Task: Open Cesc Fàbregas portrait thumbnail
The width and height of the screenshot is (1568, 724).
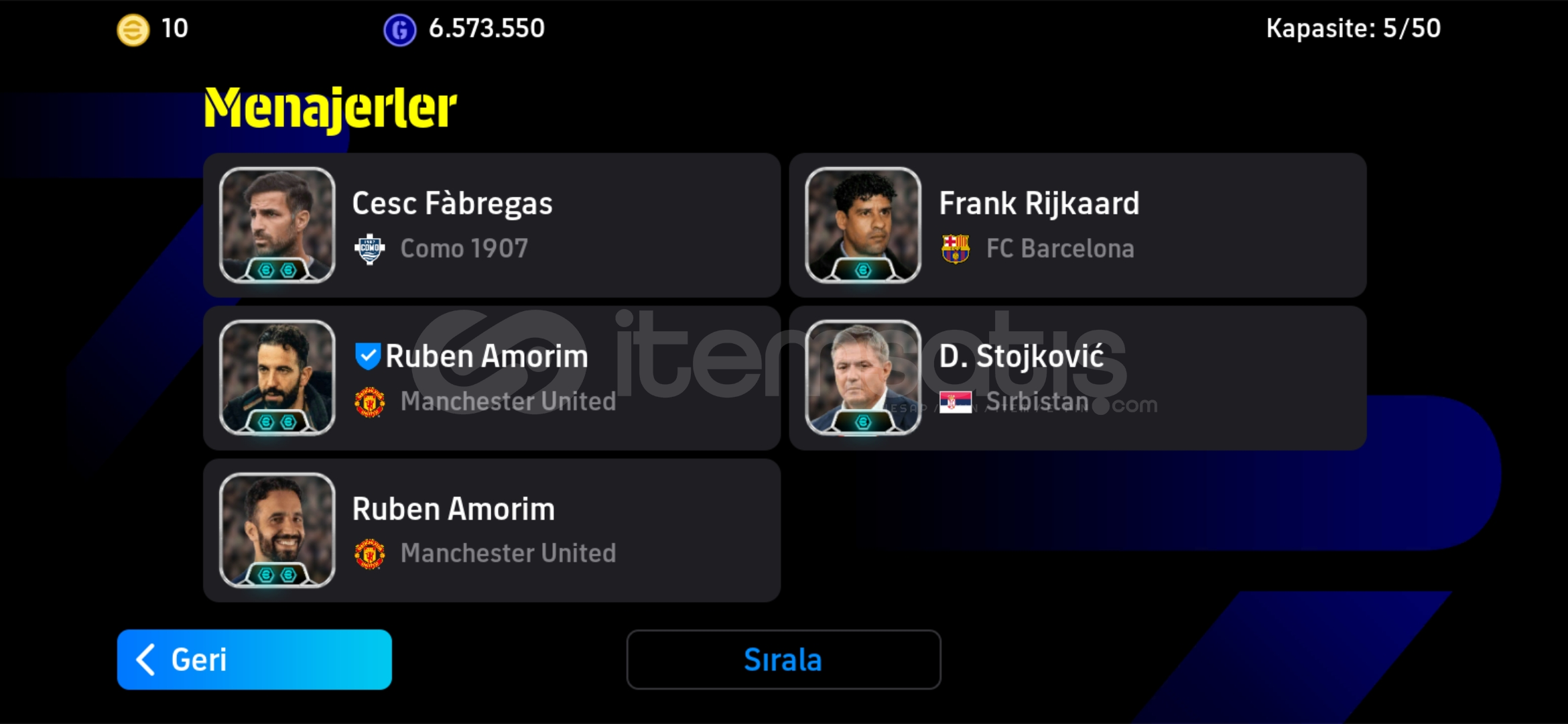Action: point(277,225)
